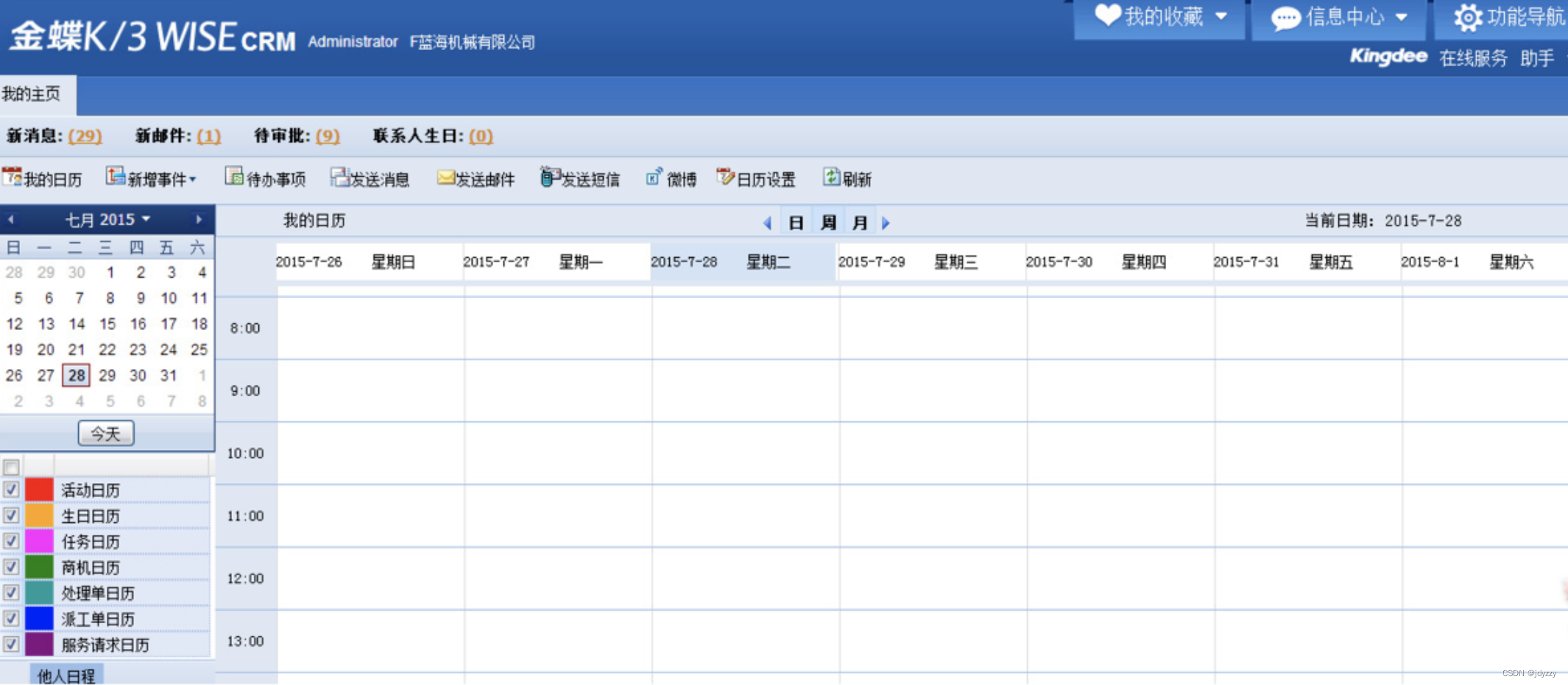The width and height of the screenshot is (1568, 685).
Task: Uncheck the 活动日历 checkbox
Action: click(11, 489)
